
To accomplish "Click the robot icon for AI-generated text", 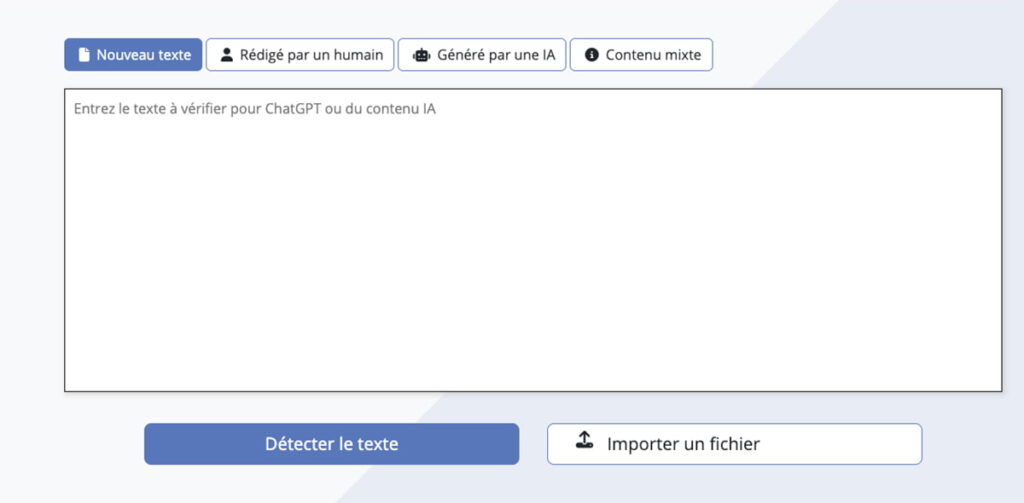I will click(x=421, y=55).
